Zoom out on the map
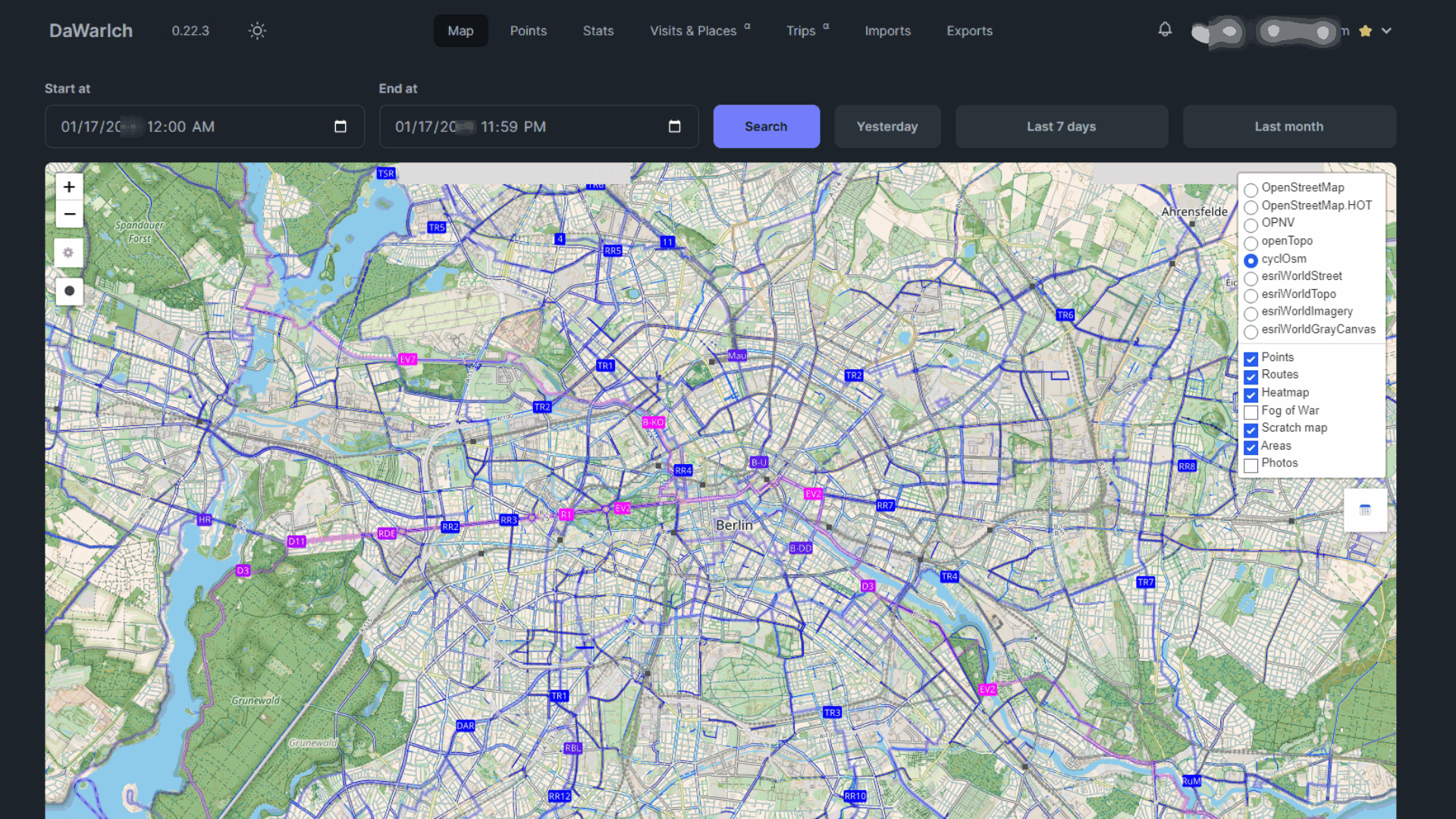Viewport: 1456px width, 819px height. point(69,214)
